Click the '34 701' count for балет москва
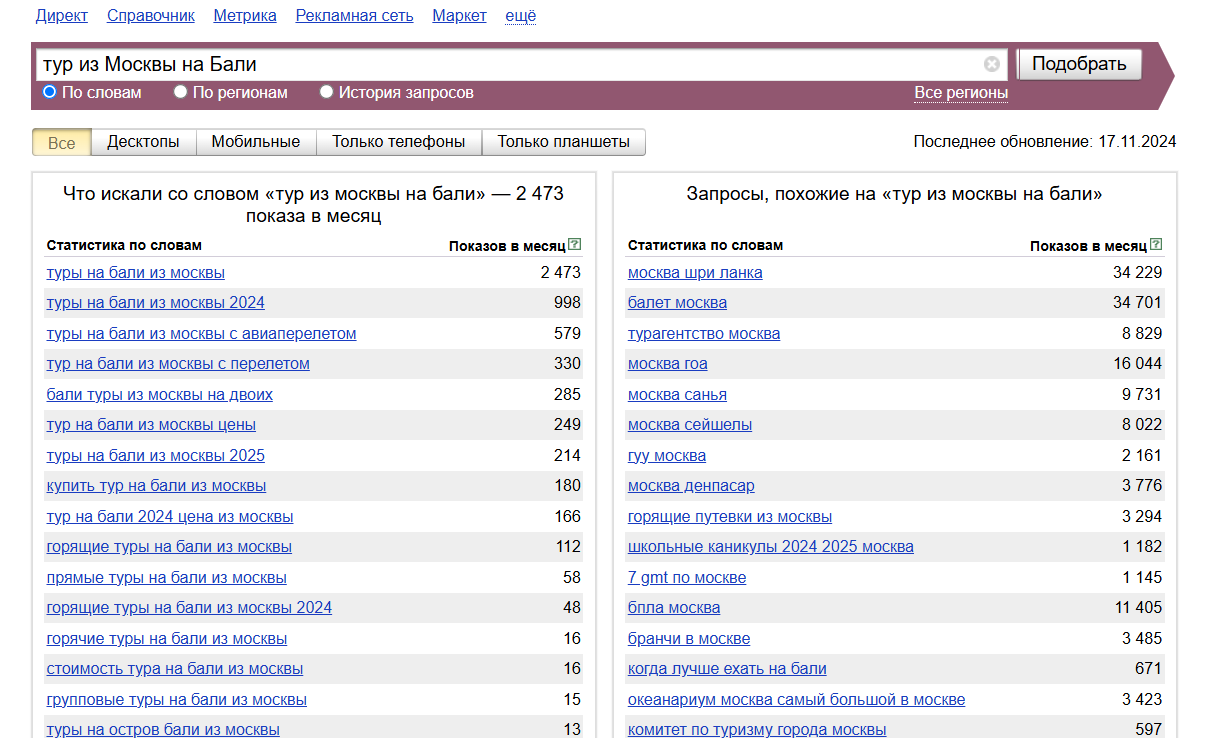The width and height of the screenshot is (1213, 738). click(1138, 303)
